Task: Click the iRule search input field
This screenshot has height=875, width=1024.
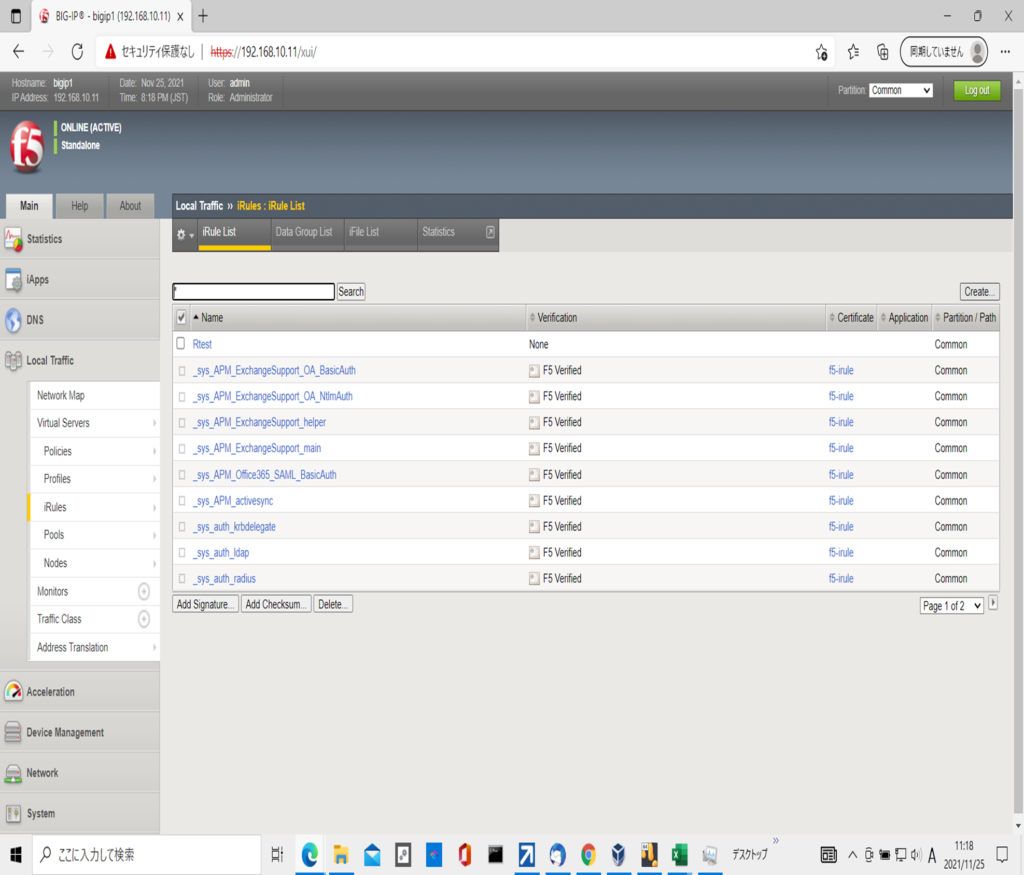Action: [254, 292]
